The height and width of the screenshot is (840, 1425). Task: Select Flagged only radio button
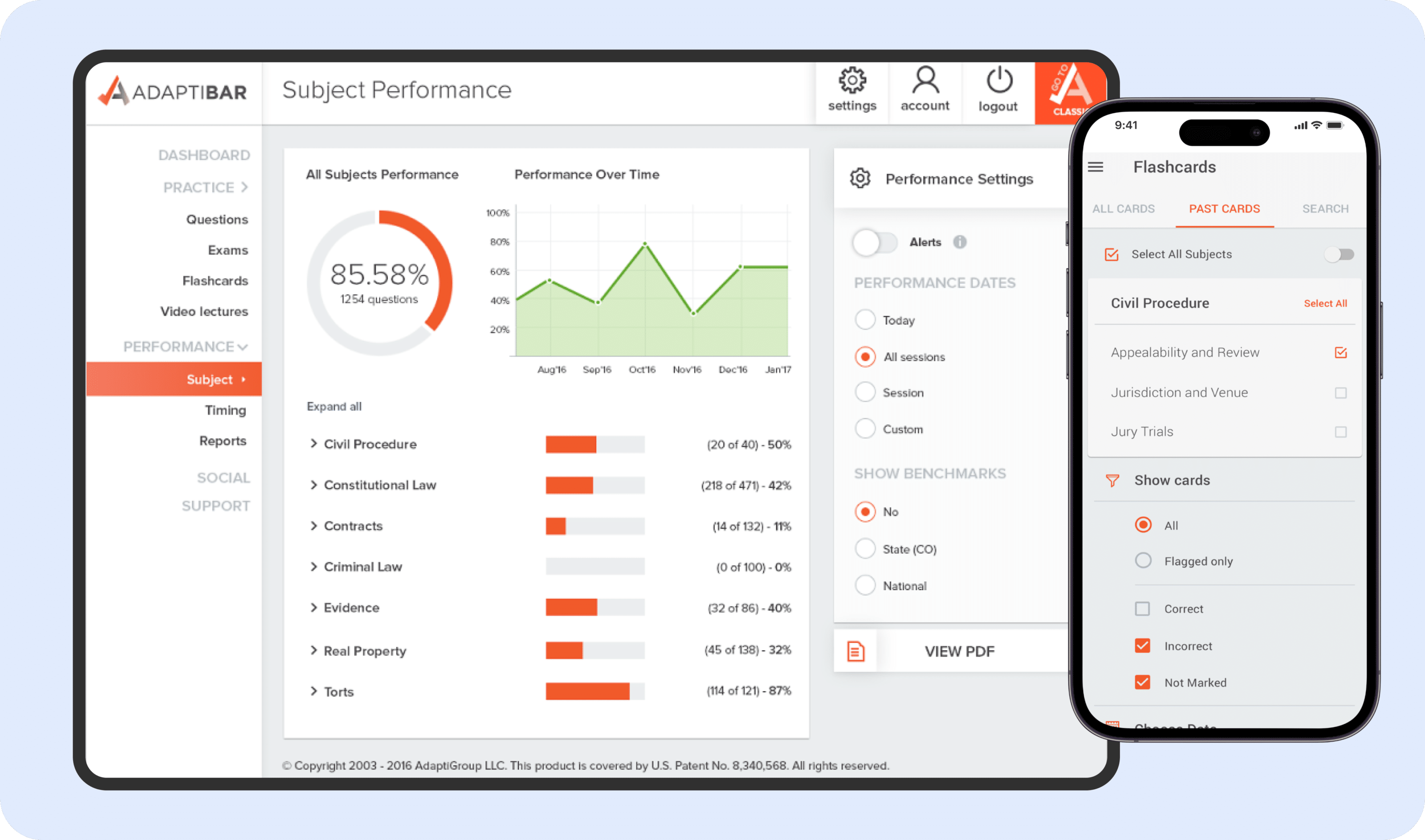click(x=1143, y=560)
